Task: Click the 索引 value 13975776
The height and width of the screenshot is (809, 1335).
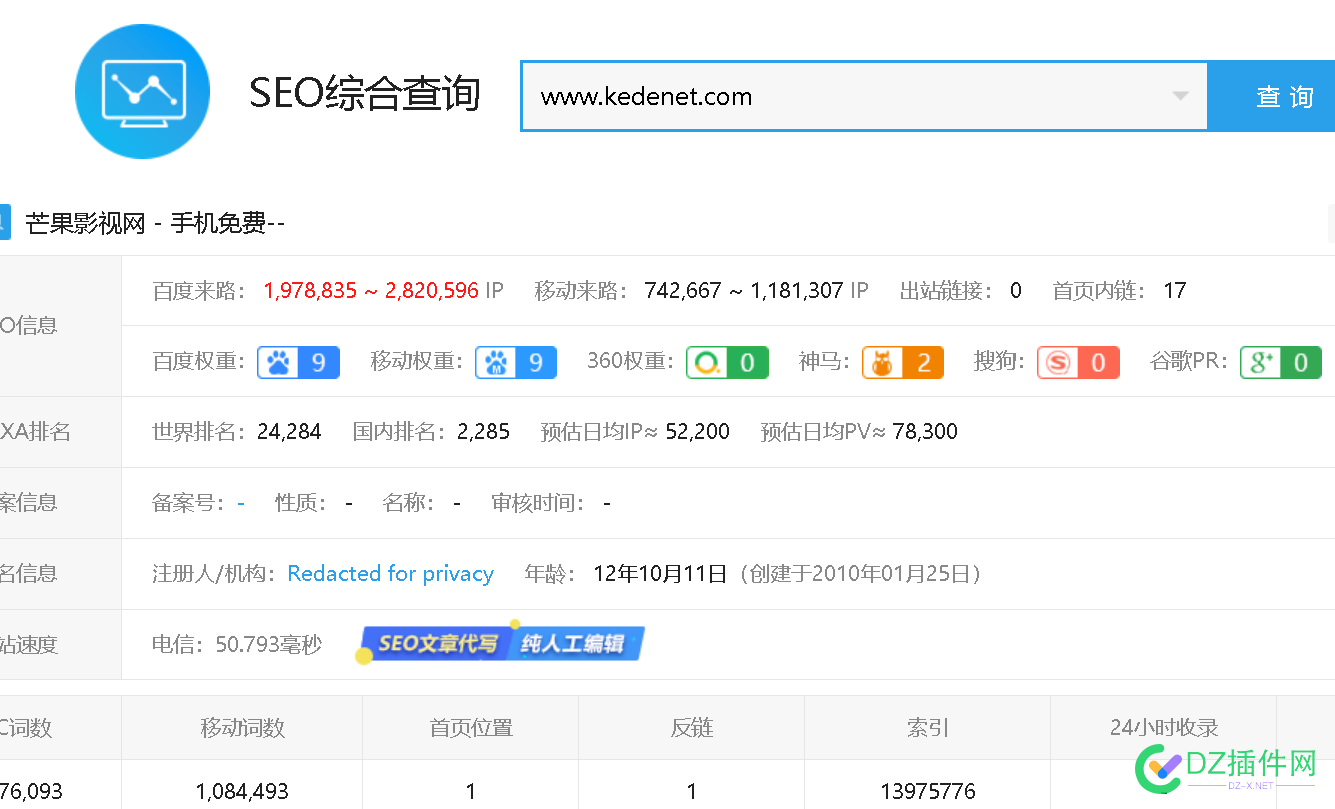Action: (928, 792)
